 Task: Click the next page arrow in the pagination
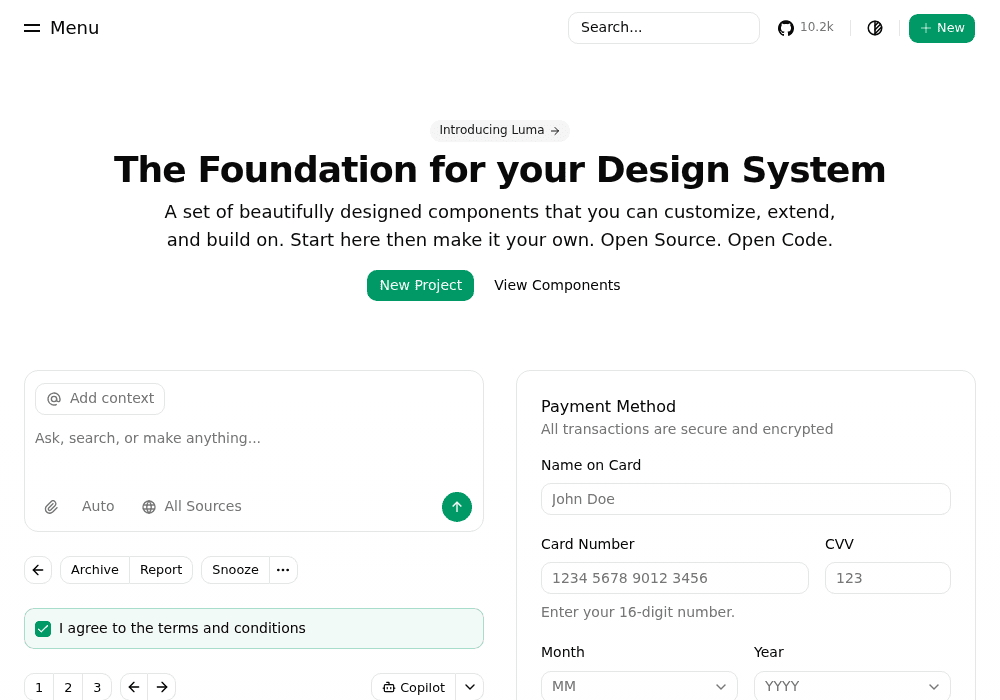click(x=162, y=687)
